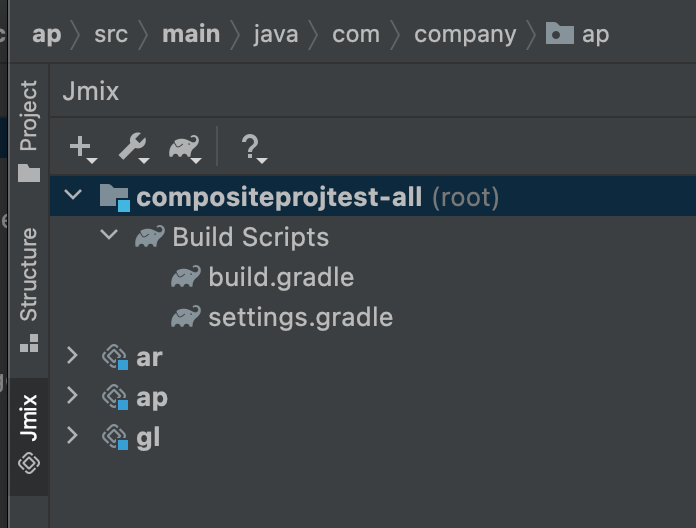
Task: Click the Jmix module icon next to gl
Action: coord(115,437)
